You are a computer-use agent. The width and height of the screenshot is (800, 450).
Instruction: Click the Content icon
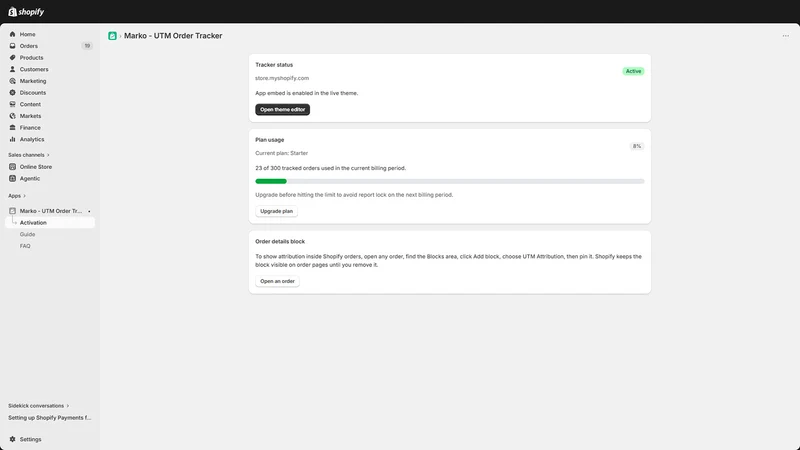point(12,104)
